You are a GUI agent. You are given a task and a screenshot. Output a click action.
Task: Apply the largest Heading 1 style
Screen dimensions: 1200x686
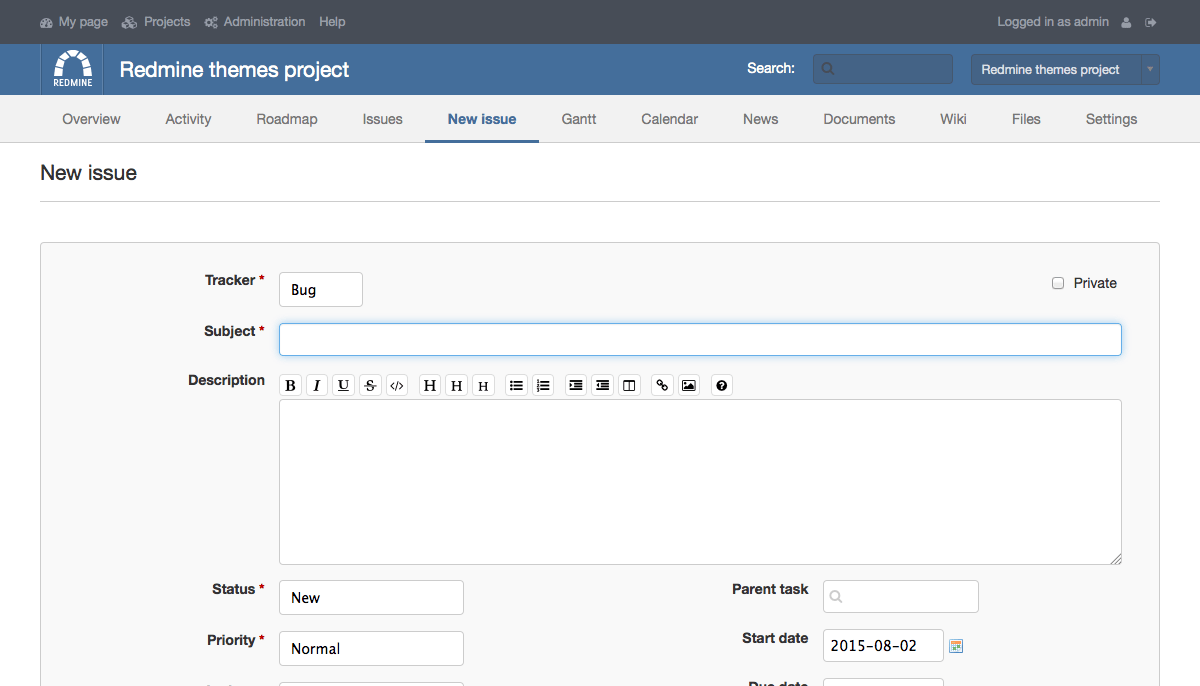point(430,385)
